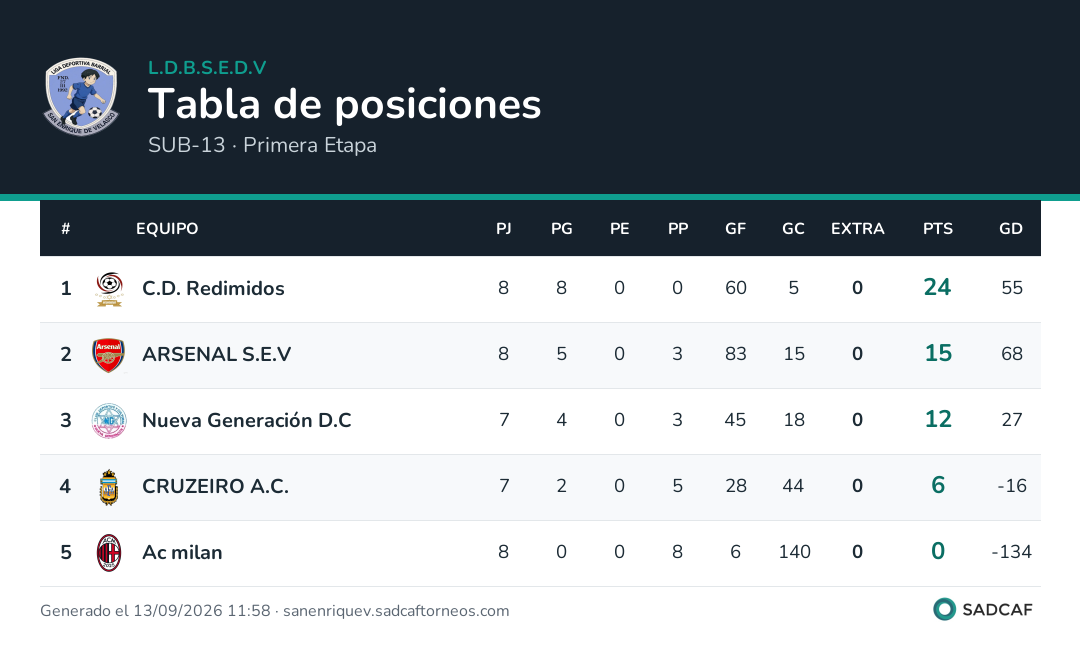Click the Arsenal S.E.V team crest
Screen dimensions: 1080x662
(109, 355)
